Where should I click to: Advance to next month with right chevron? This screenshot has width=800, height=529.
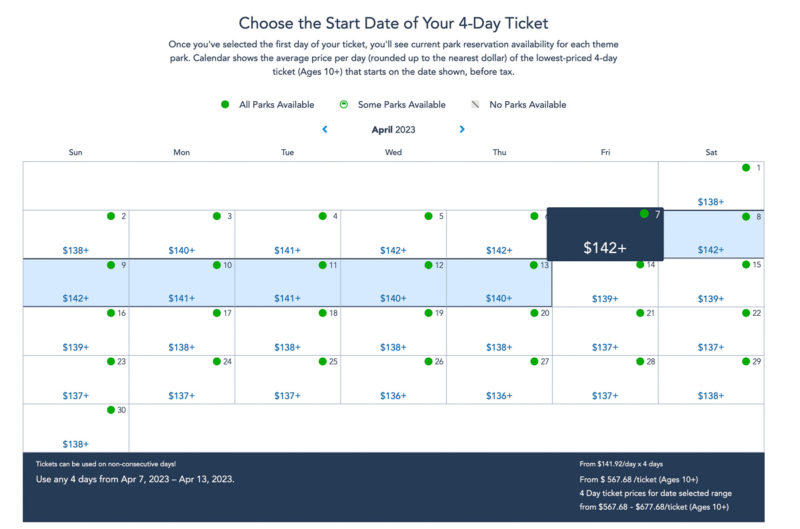point(462,130)
